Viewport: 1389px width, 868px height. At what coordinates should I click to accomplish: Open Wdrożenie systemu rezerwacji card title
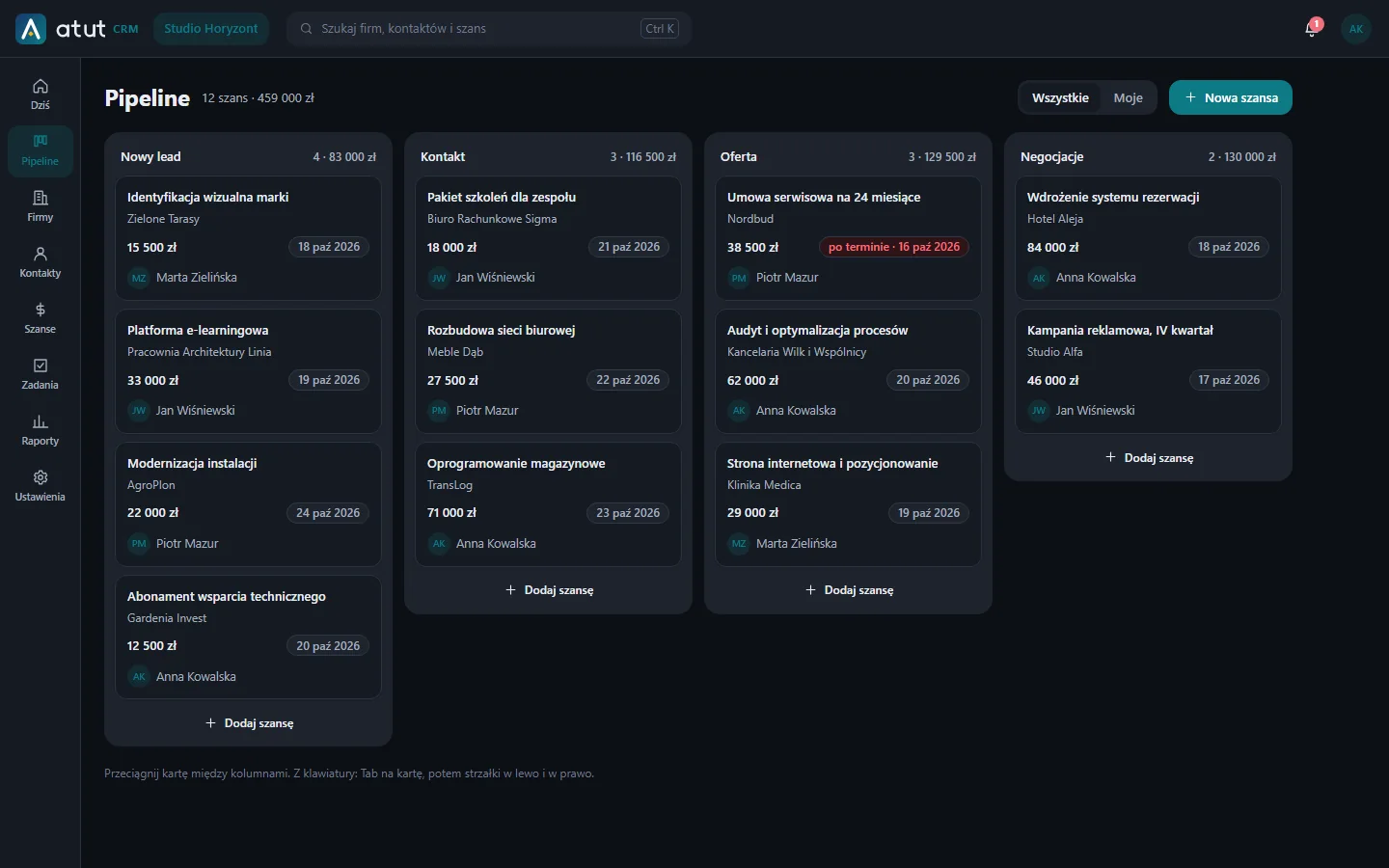(1113, 198)
